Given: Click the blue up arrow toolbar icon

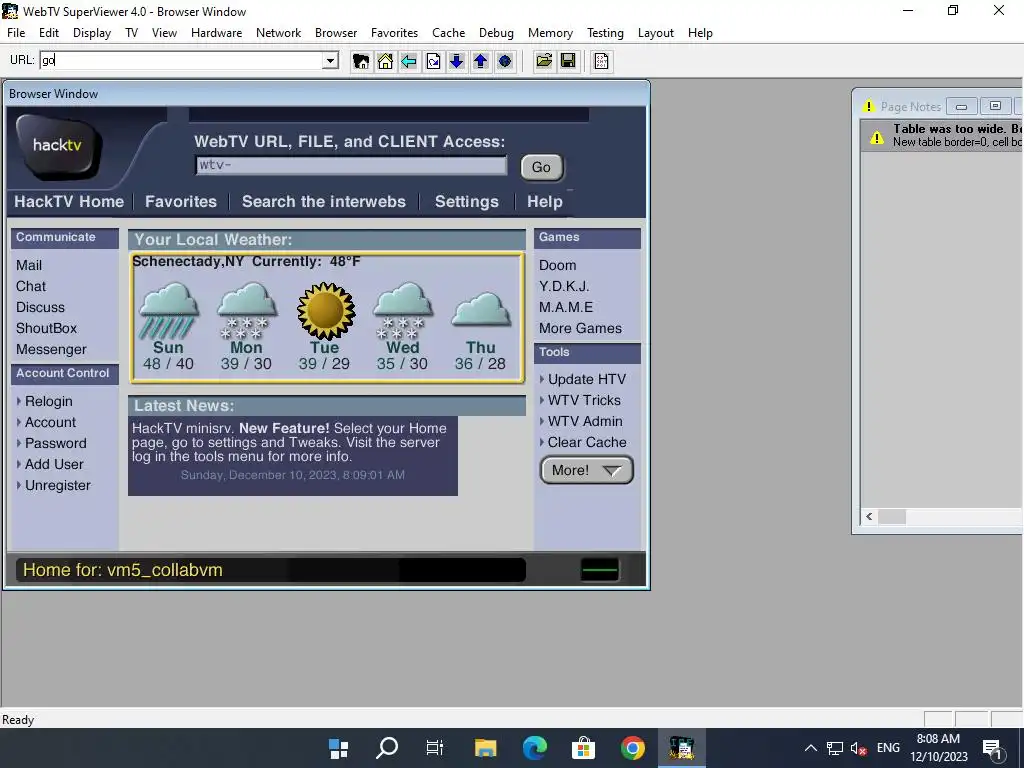Looking at the screenshot, I should pos(481,61).
